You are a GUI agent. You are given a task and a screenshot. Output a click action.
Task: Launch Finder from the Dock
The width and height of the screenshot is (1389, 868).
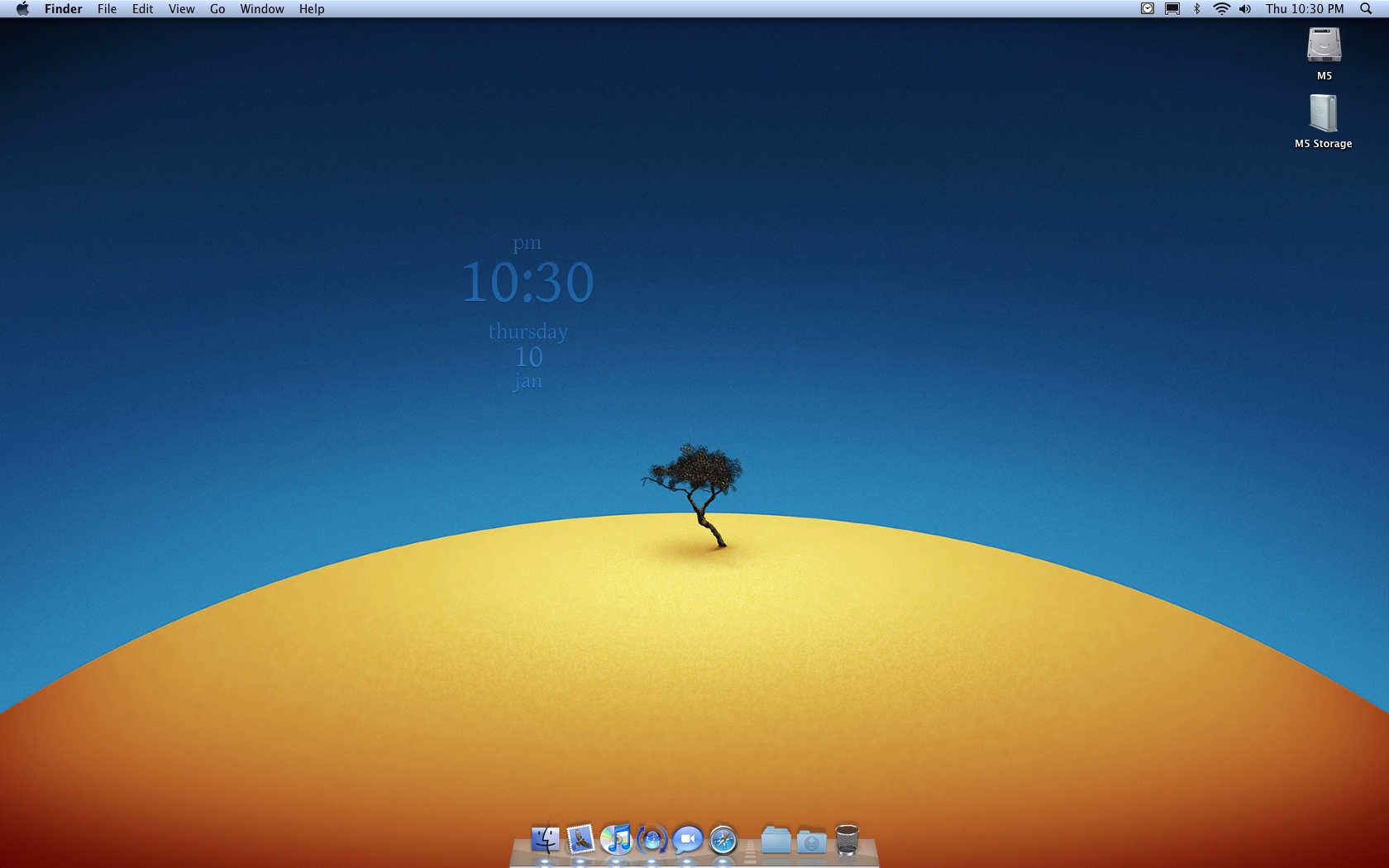545,840
